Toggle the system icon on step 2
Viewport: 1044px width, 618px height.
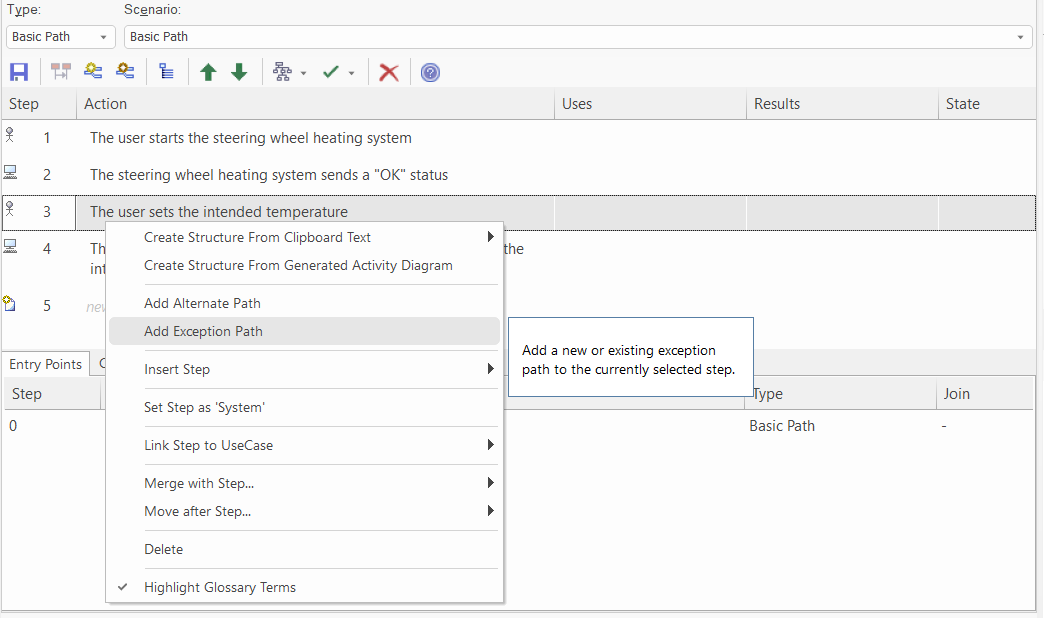[11, 174]
